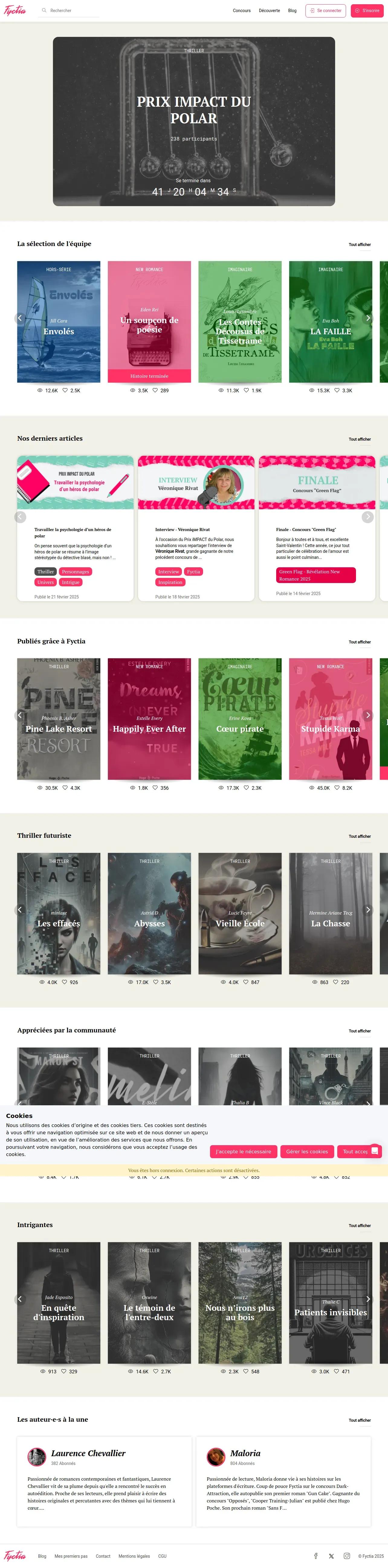The image size is (388, 1568).
Task: Click the heart icon under Envolés
Action: click(65, 390)
